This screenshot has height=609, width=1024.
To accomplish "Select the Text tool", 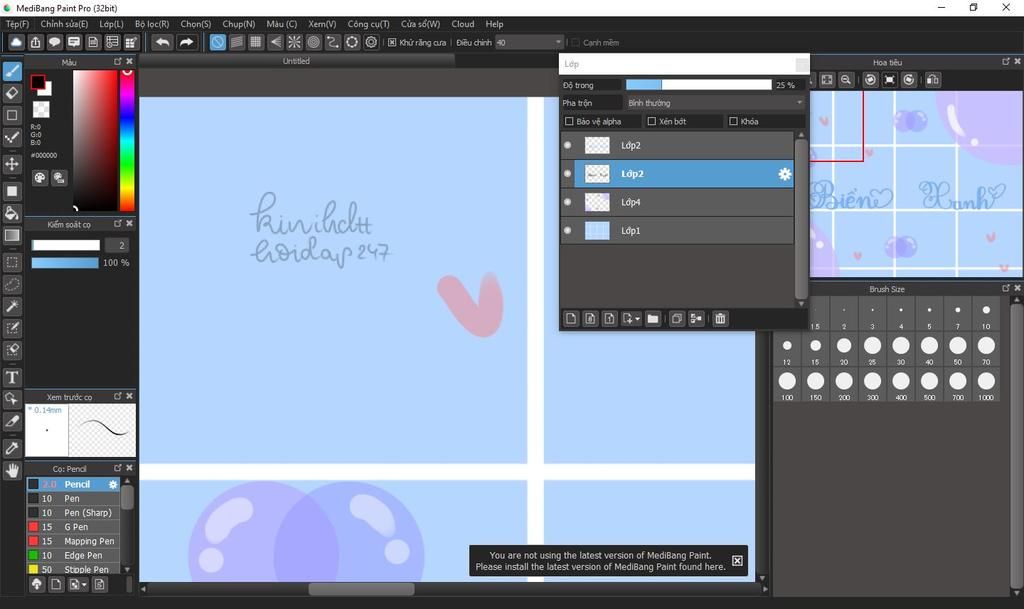I will [12, 377].
